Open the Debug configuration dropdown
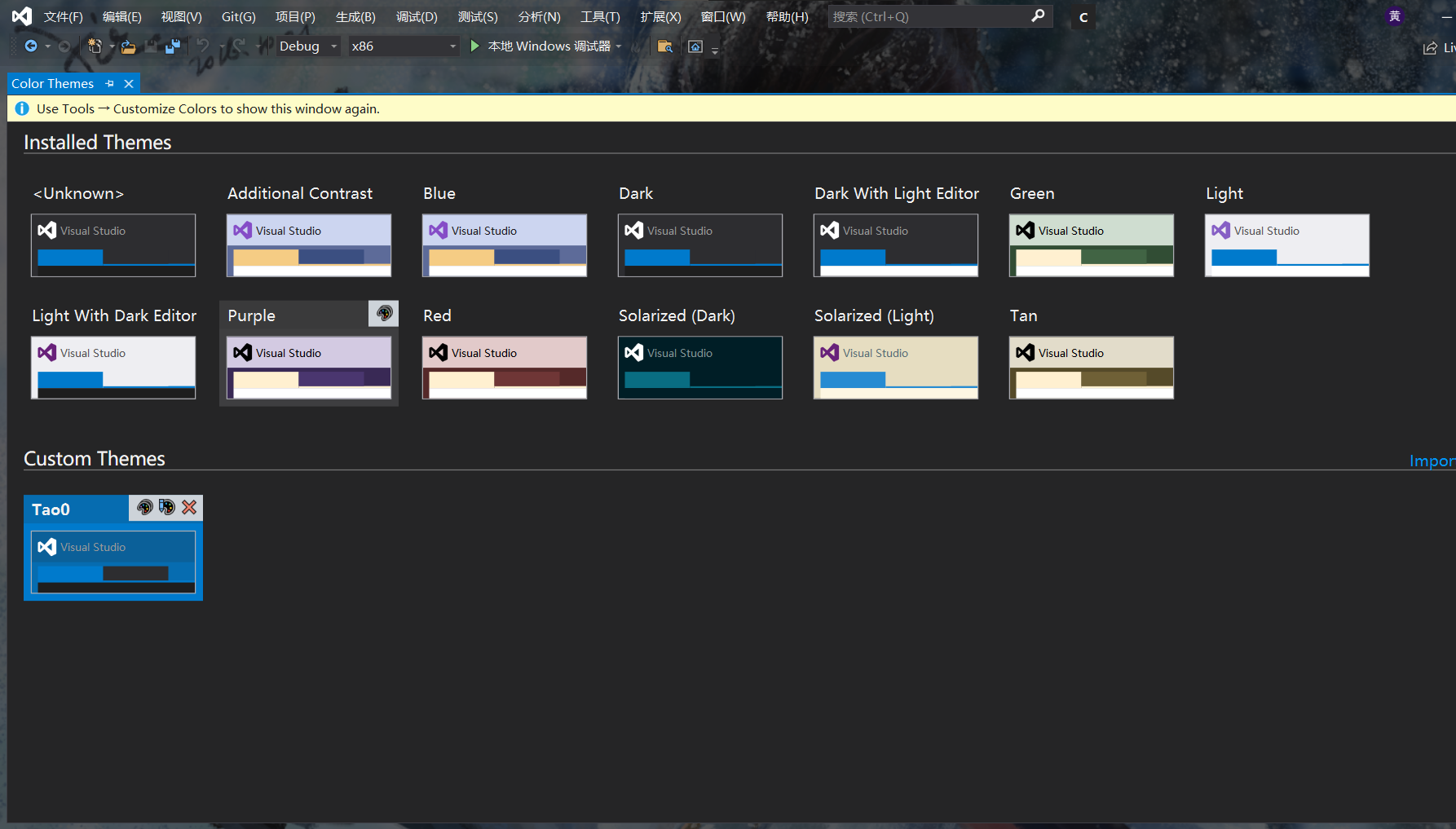Viewport: 1456px width, 829px height. click(x=307, y=46)
